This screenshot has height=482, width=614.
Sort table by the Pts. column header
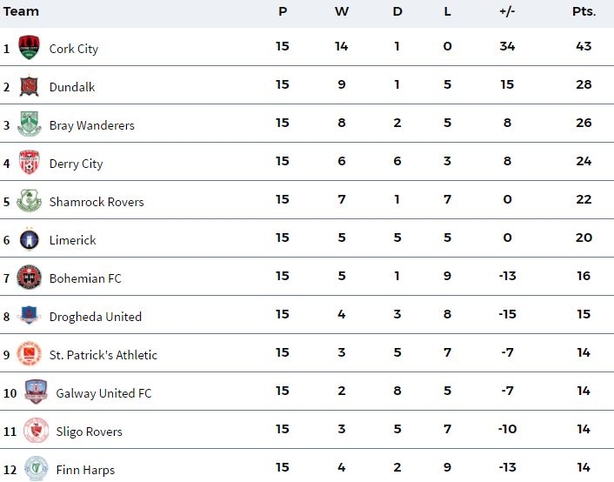(584, 11)
